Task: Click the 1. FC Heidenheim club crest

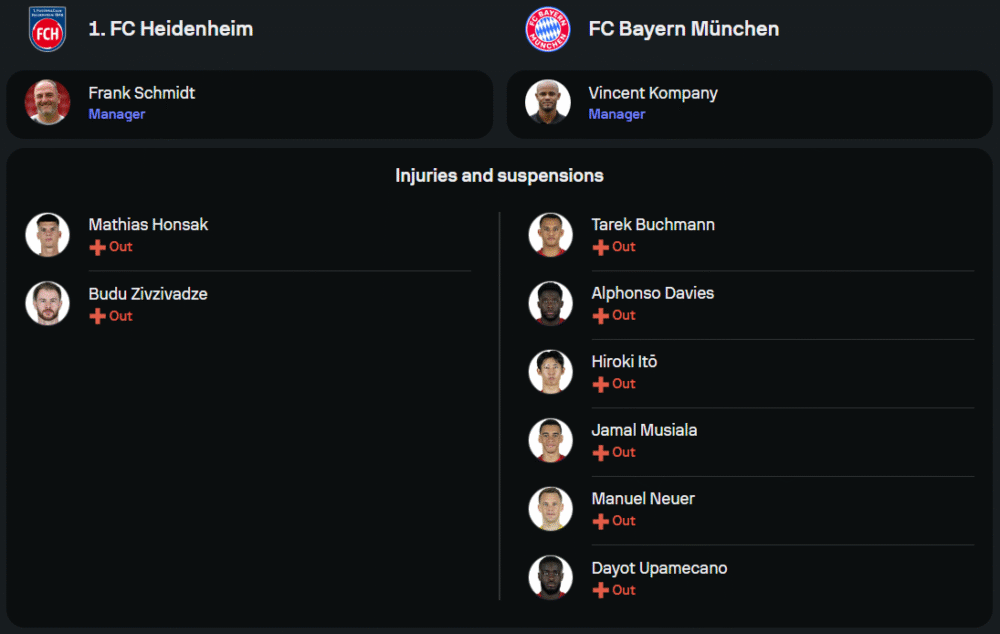Action: pyautogui.click(x=47, y=29)
